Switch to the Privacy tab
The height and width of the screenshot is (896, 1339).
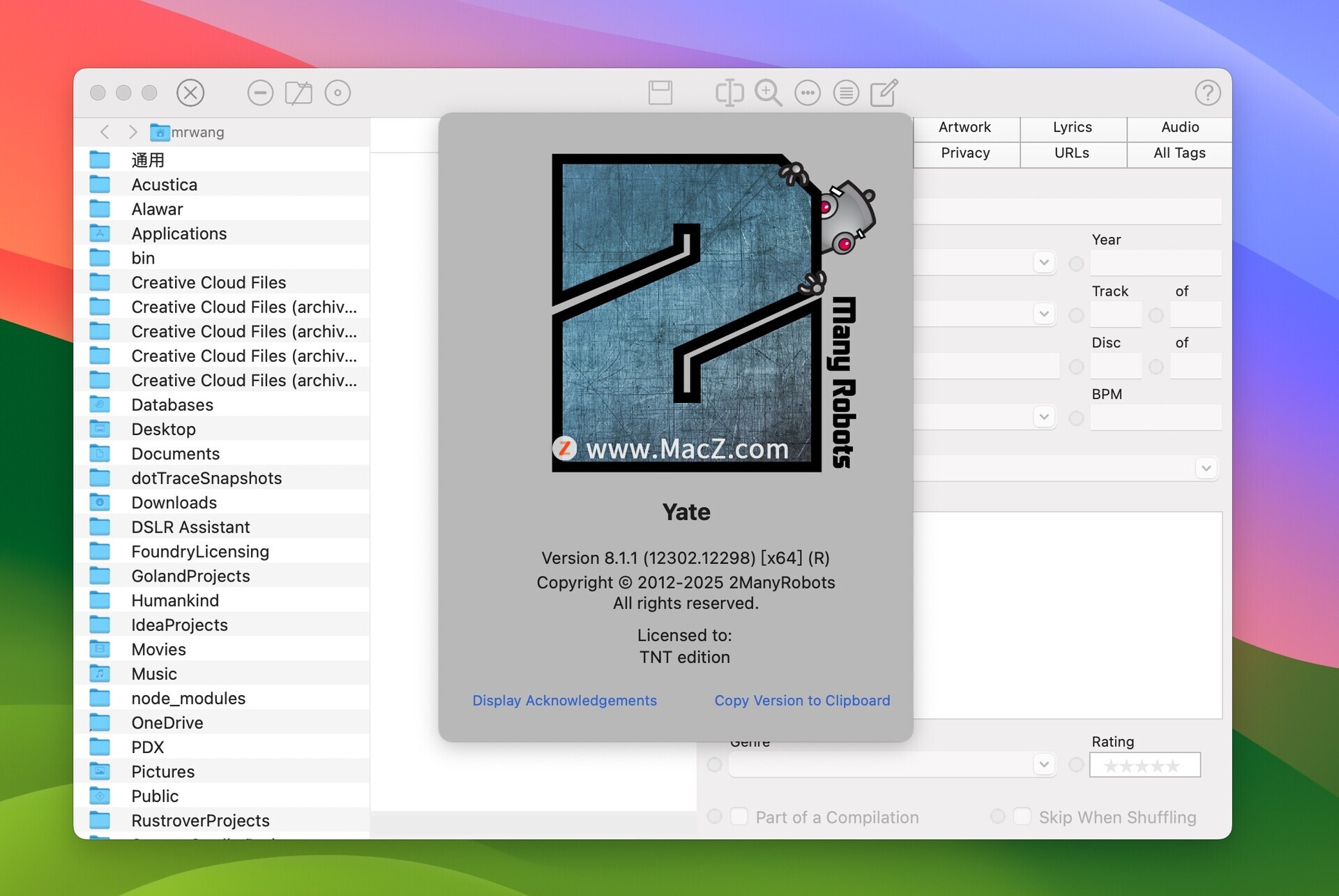(x=965, y=153)
